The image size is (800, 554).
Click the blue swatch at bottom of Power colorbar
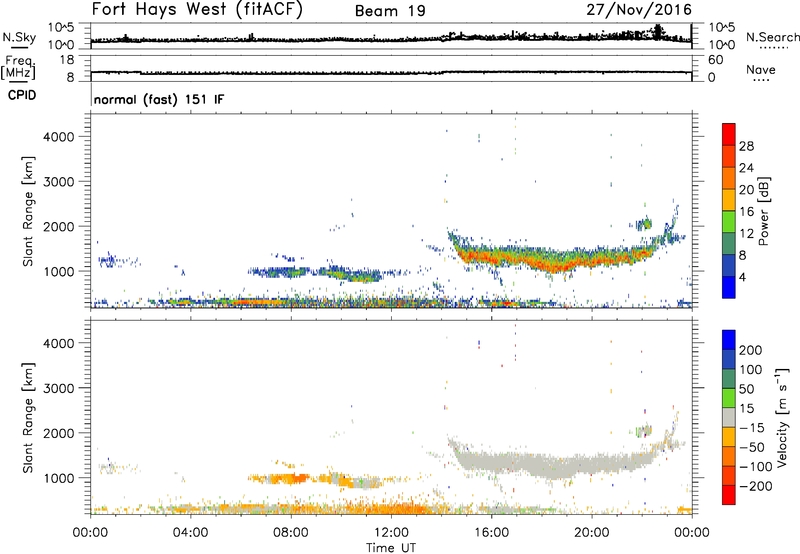pos(729,287)
